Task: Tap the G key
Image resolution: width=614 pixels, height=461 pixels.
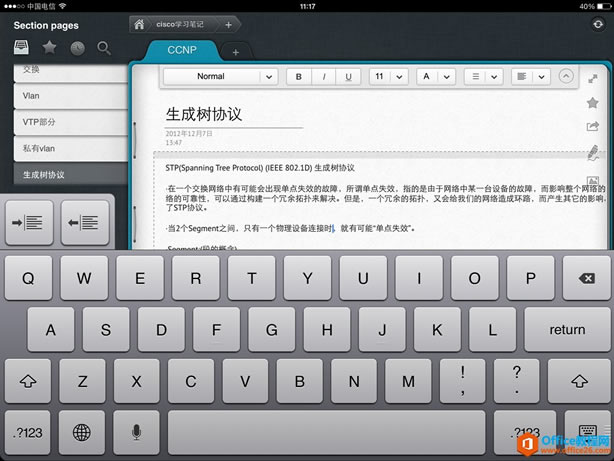Action: [272, 329]
